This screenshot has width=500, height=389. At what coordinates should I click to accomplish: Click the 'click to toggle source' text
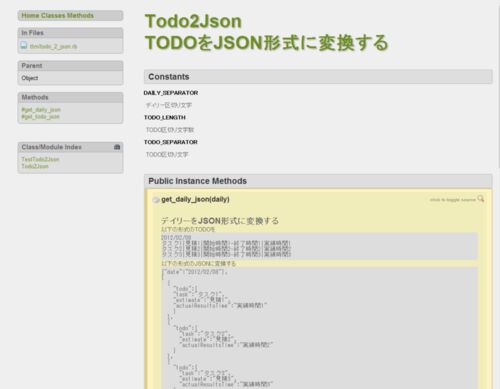(452, 200)
